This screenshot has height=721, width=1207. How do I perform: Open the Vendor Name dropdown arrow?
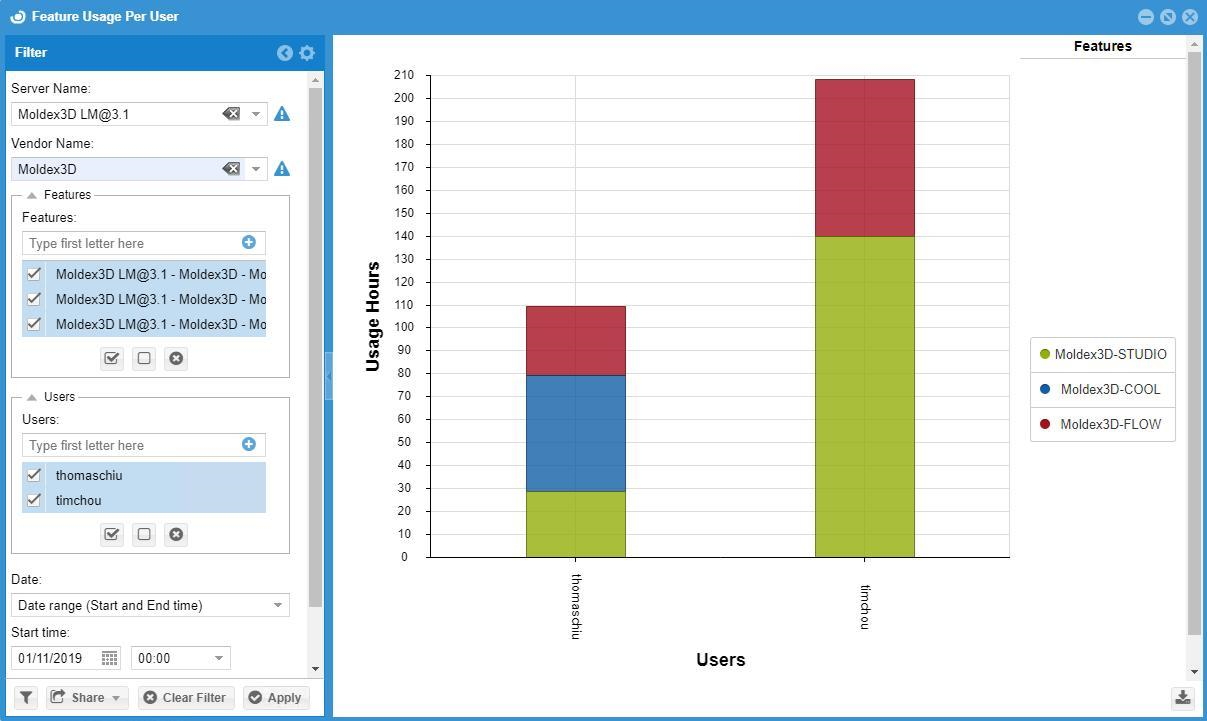tap(256, 169)
